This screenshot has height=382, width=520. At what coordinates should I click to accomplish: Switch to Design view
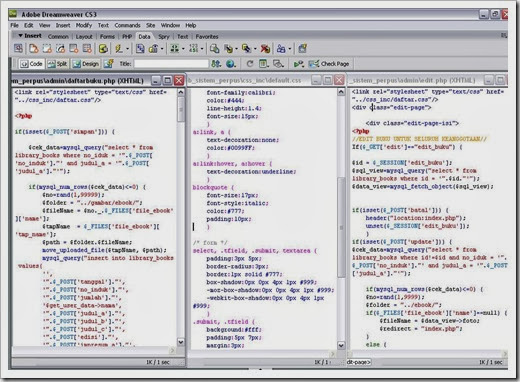86,64
